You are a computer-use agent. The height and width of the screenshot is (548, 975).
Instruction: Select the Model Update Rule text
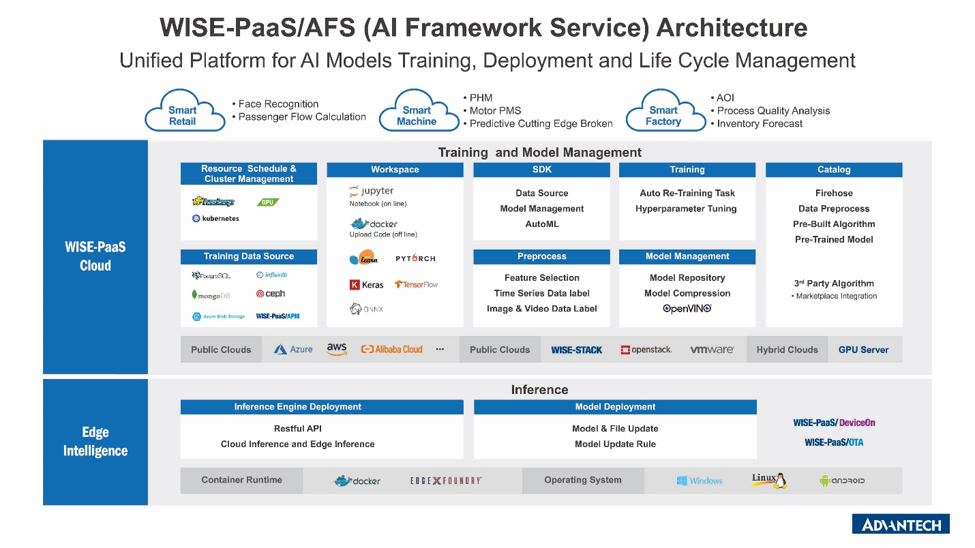pos(615,444)
